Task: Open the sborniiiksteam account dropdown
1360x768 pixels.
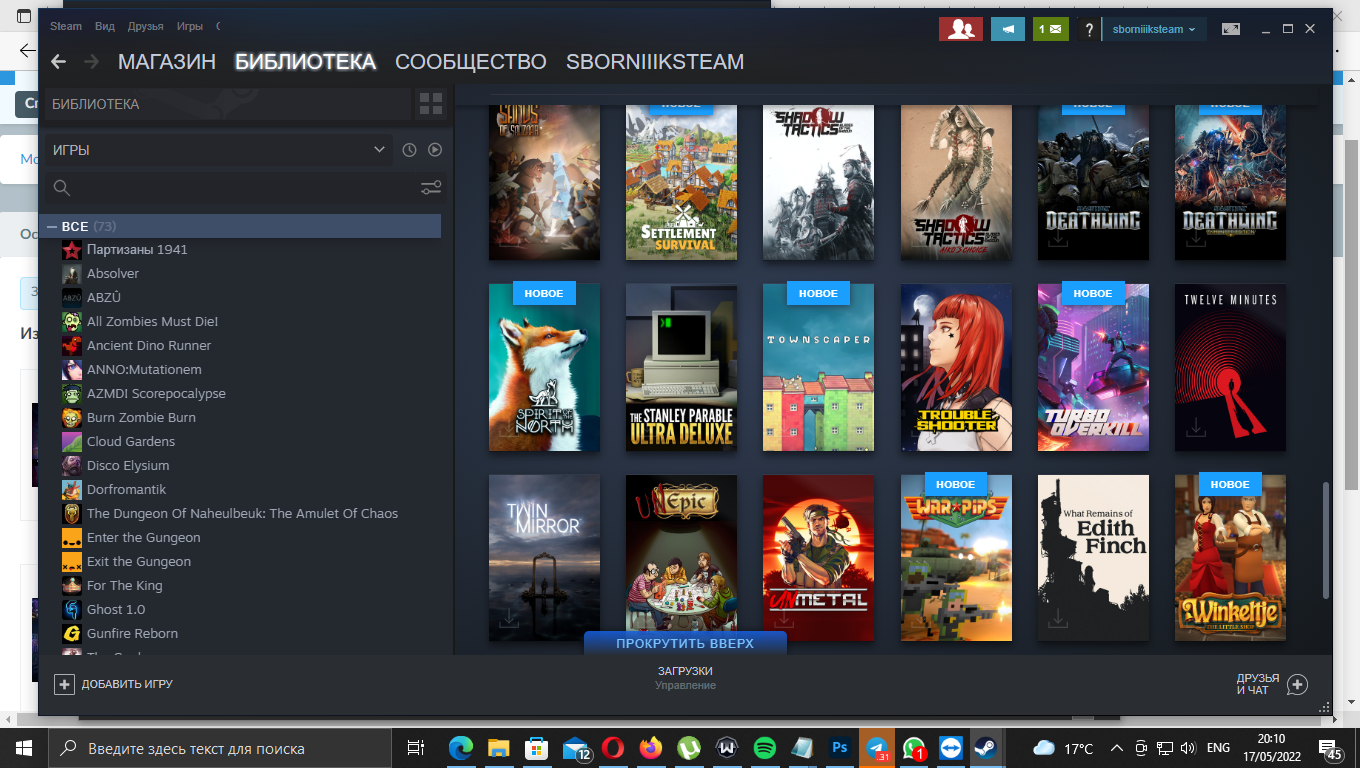Action: pyautogui.click(x=1153, y=29)
